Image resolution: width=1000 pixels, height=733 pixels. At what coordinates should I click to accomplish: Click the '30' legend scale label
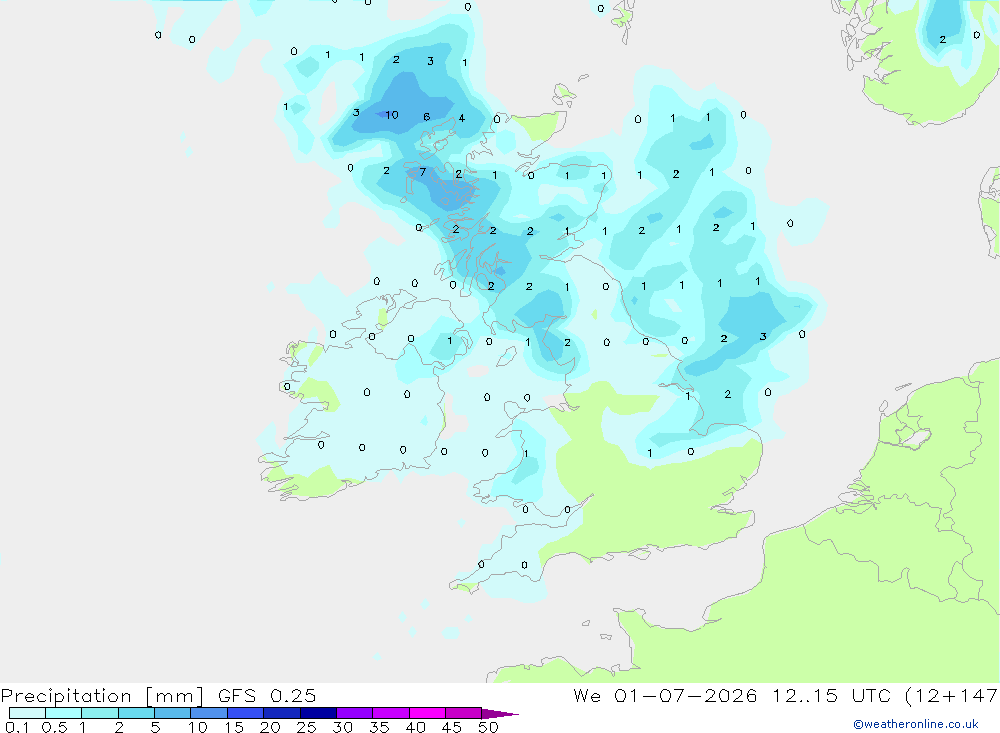[342, 727]
